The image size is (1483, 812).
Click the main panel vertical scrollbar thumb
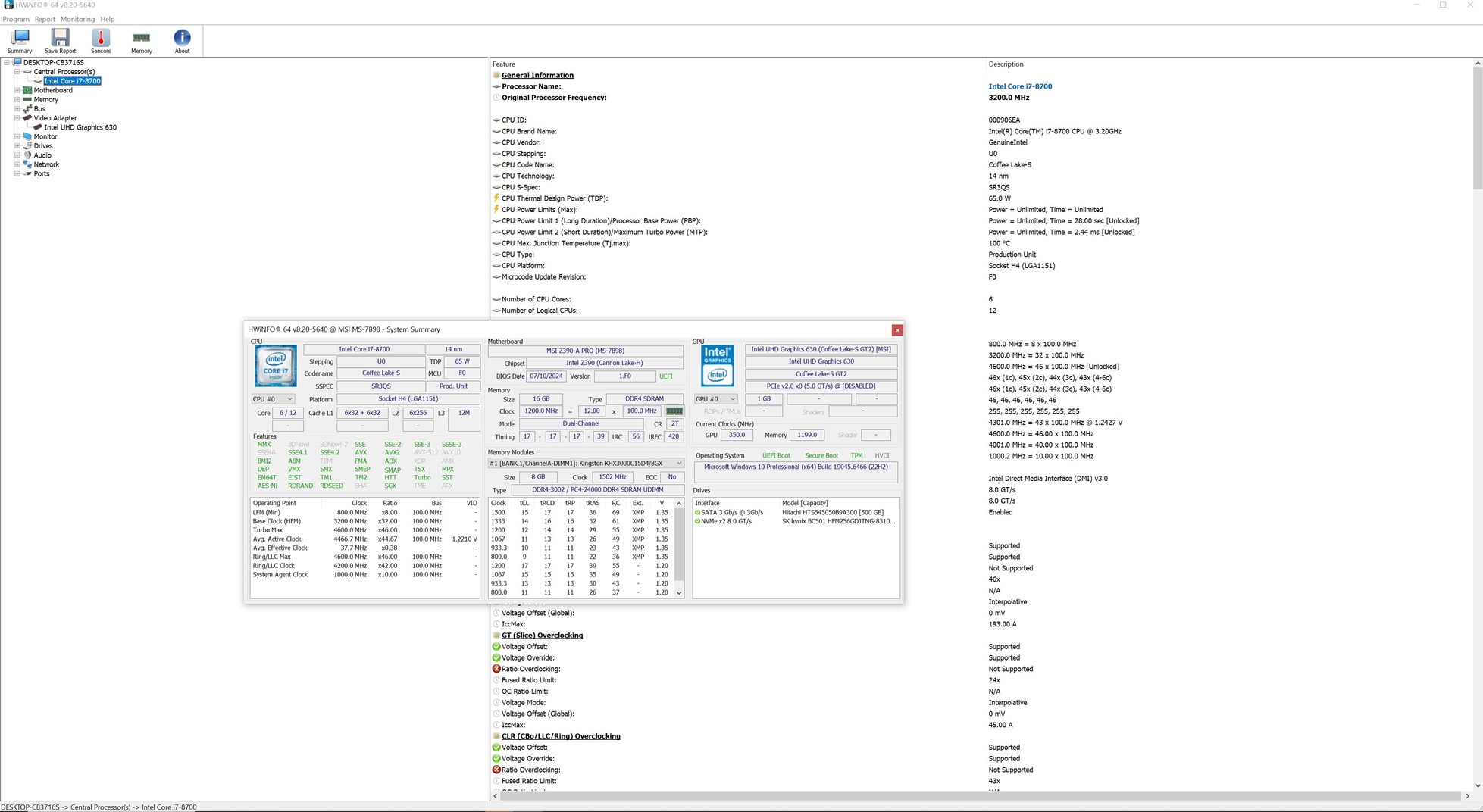point(1478,129)
